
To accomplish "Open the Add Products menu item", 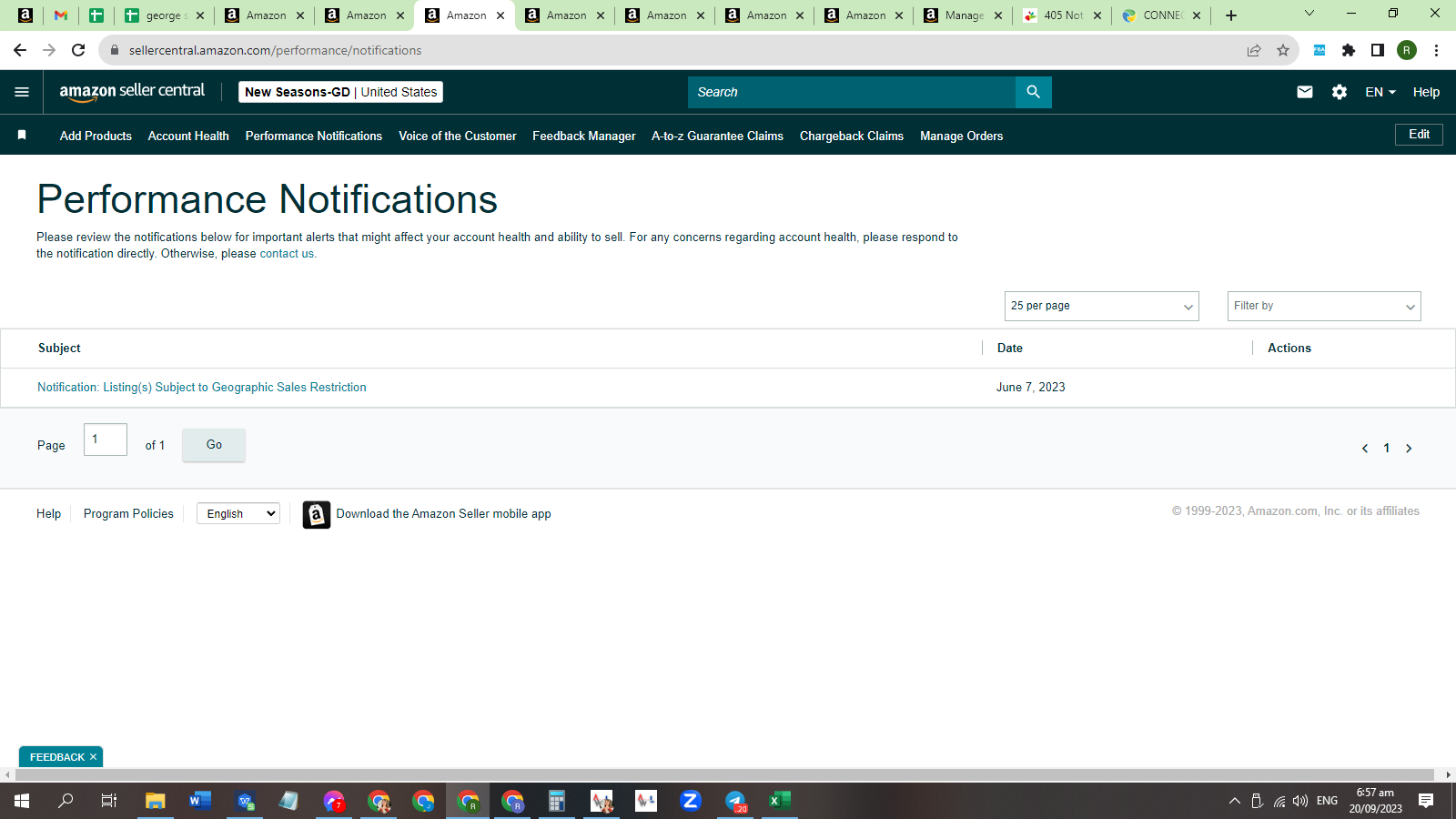I will tap(96, 136).
